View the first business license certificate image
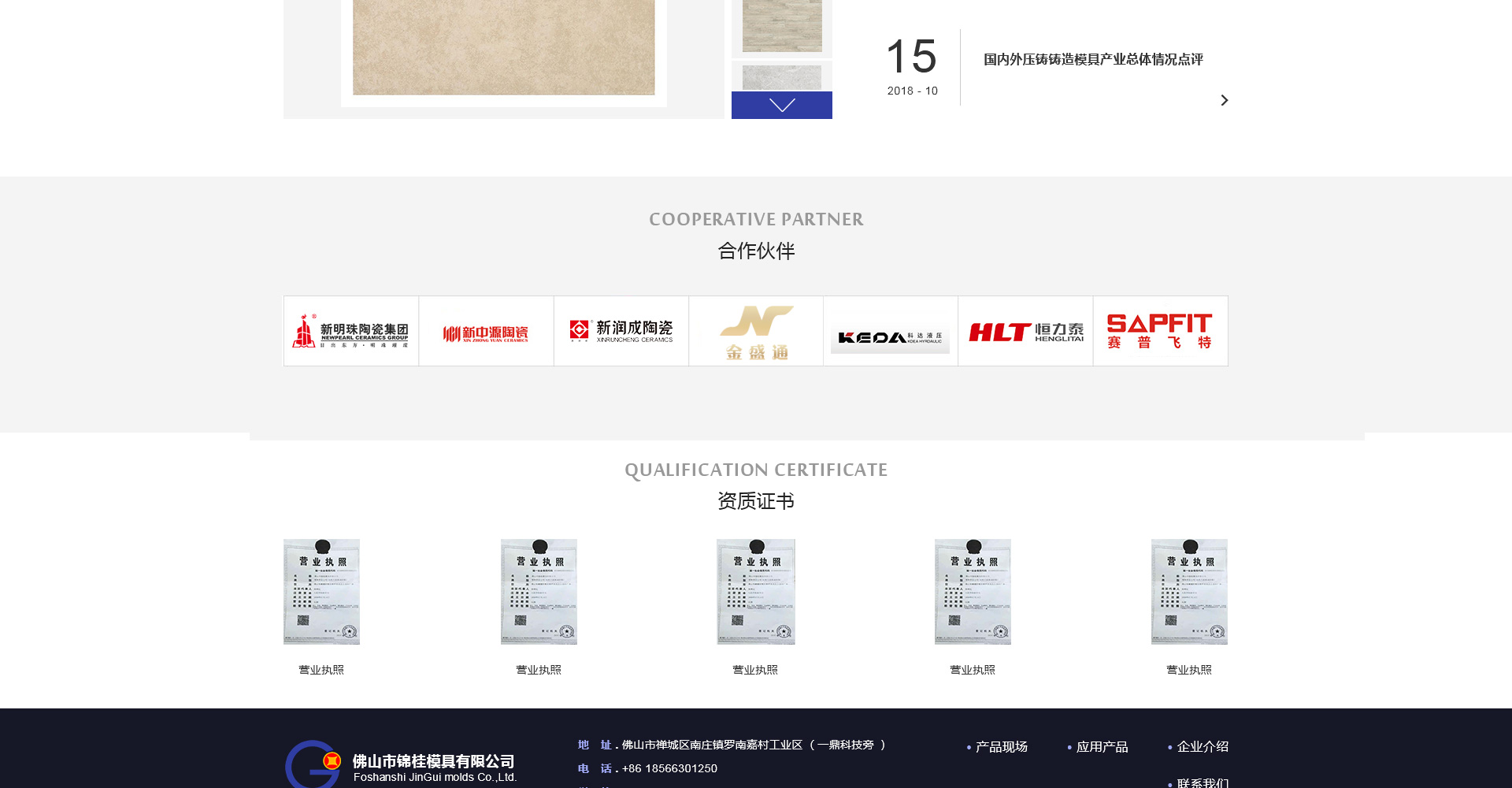 pos(321,592)
